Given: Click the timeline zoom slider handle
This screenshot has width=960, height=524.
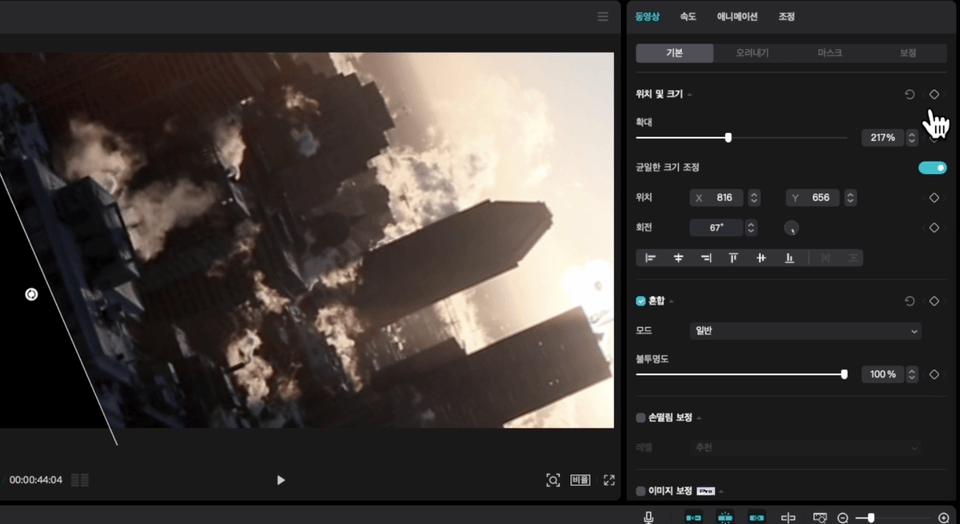Looking at the screenshot, I should (871, 518).
